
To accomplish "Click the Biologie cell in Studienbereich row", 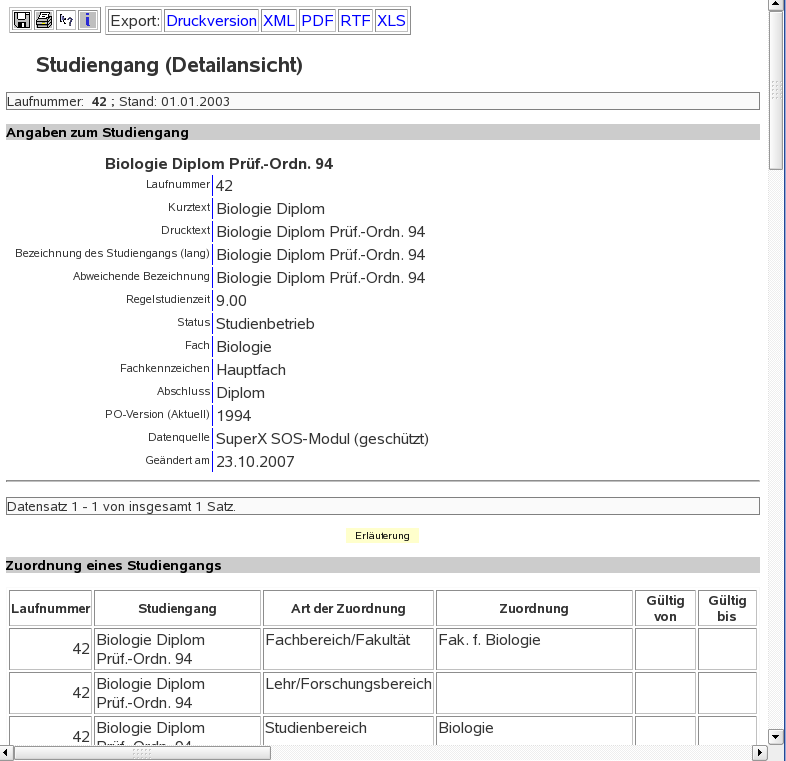I will tap(534, 730).
